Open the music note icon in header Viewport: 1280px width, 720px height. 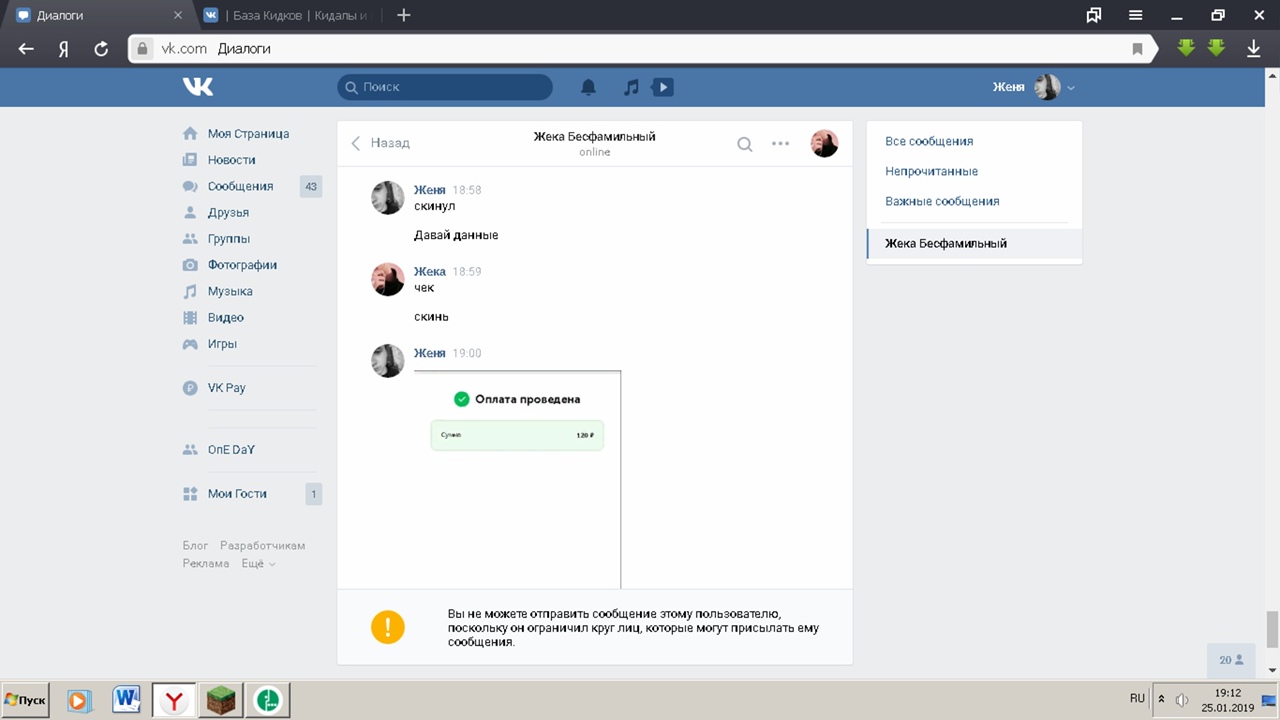[631, 87]
